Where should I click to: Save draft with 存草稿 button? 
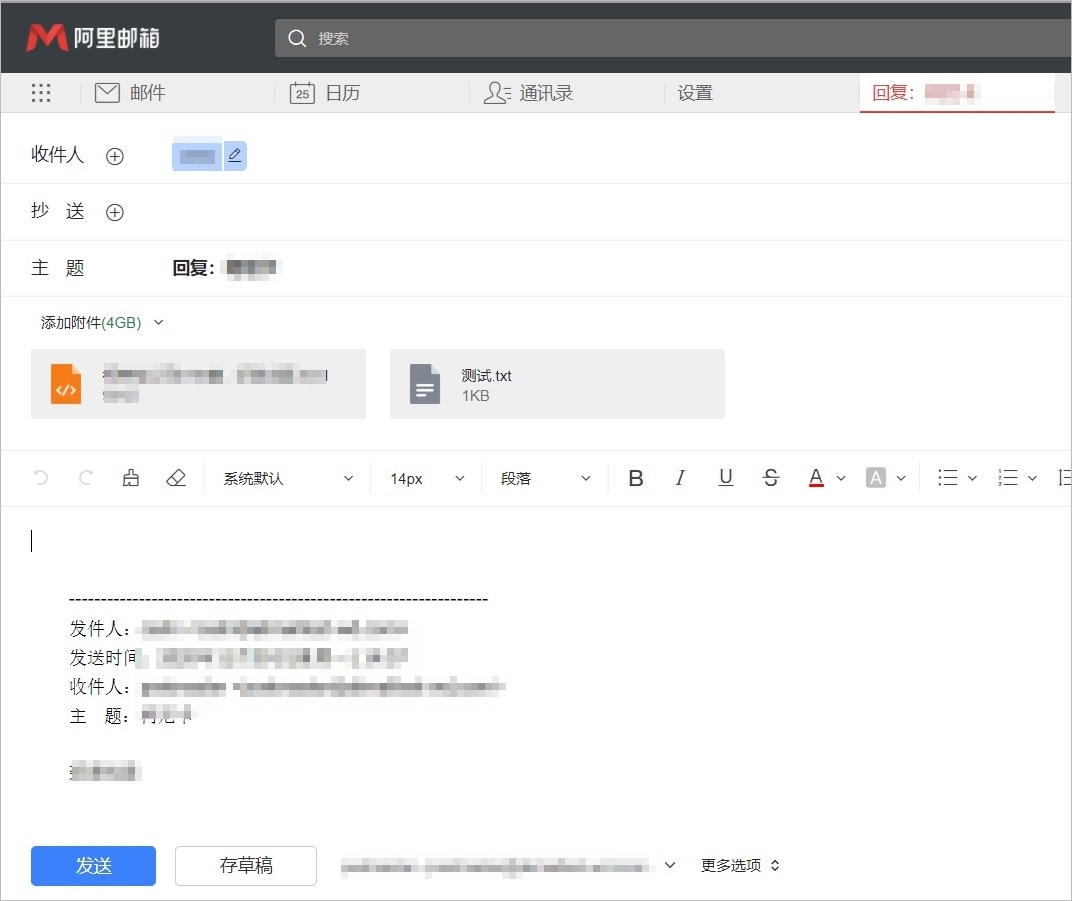tap(245, 866)
